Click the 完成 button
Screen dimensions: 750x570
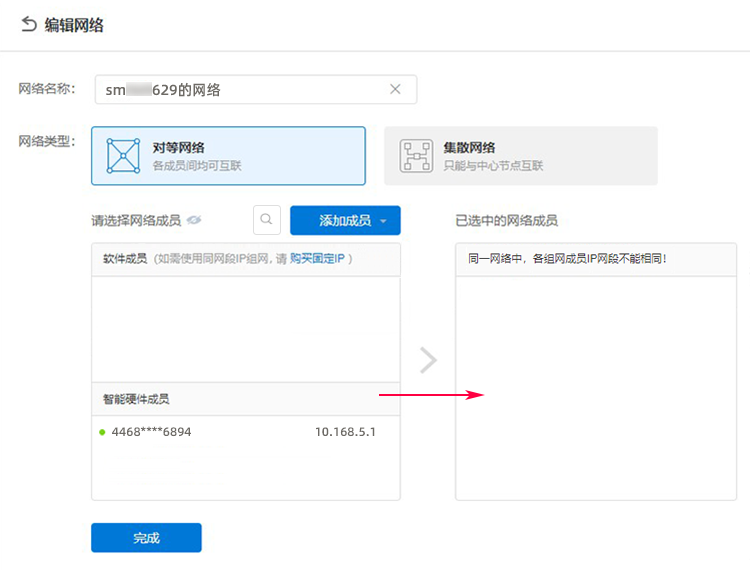tap(146, 537)
